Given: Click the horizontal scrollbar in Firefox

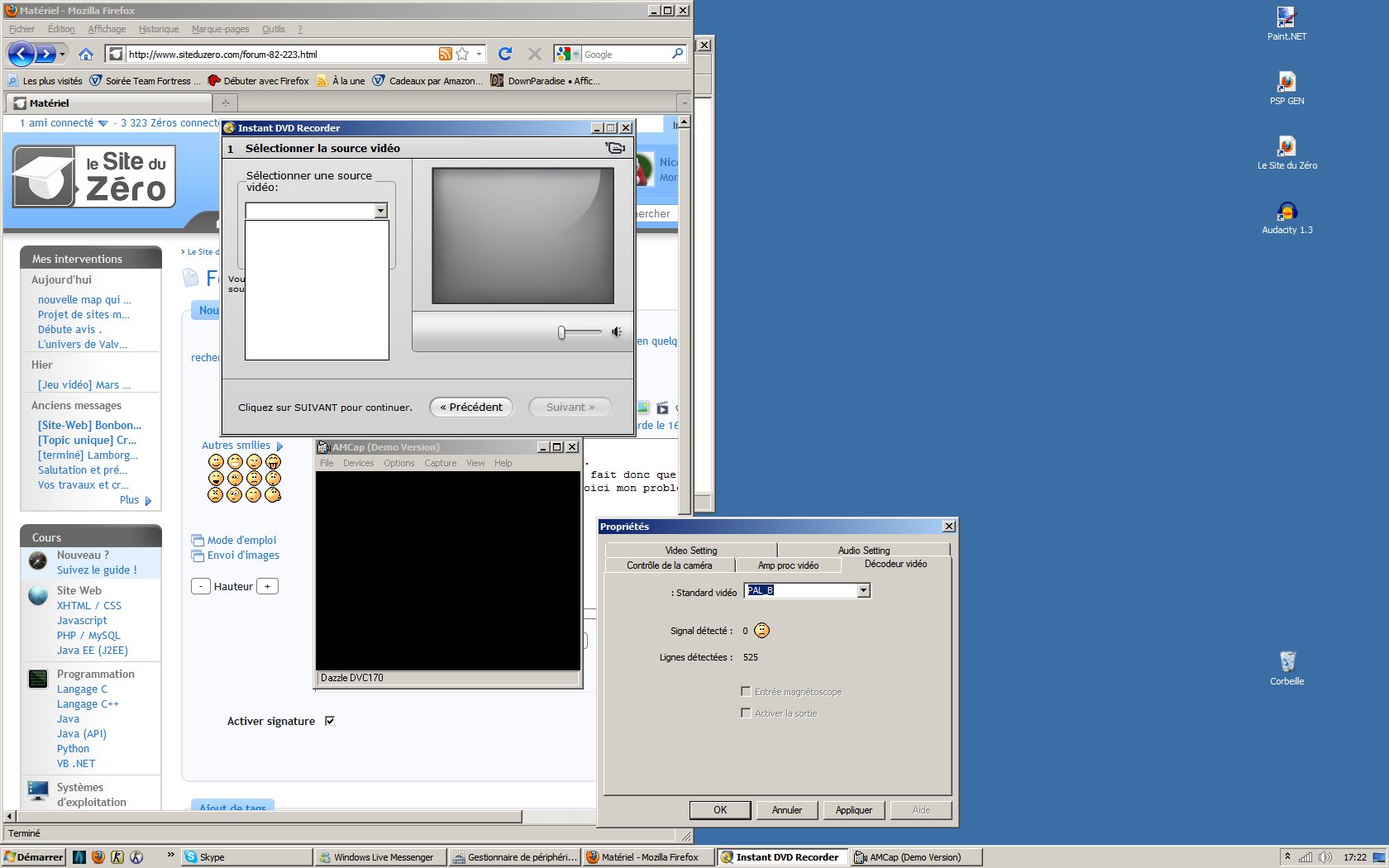Looking at the screenshot, I should [270, 816].
